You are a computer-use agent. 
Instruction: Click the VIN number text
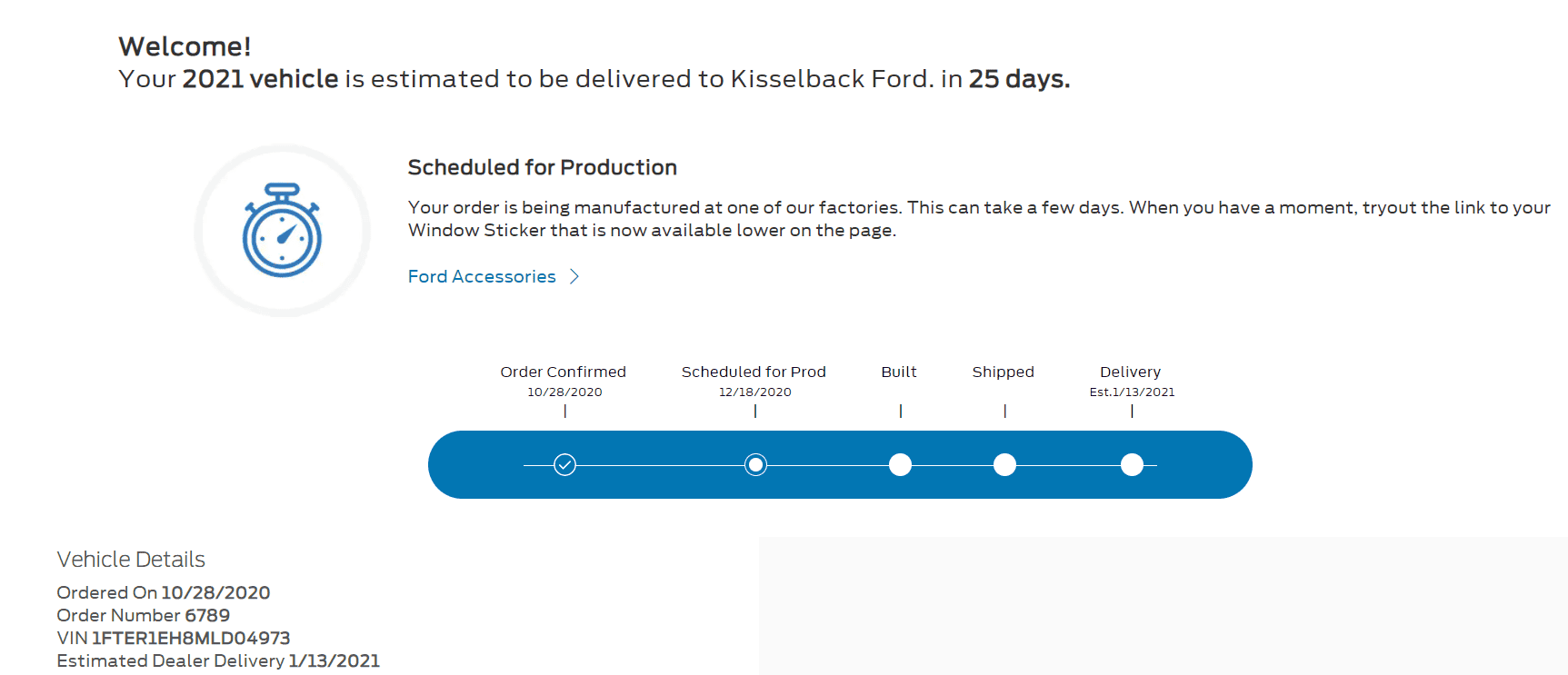[x=174, y=638]
